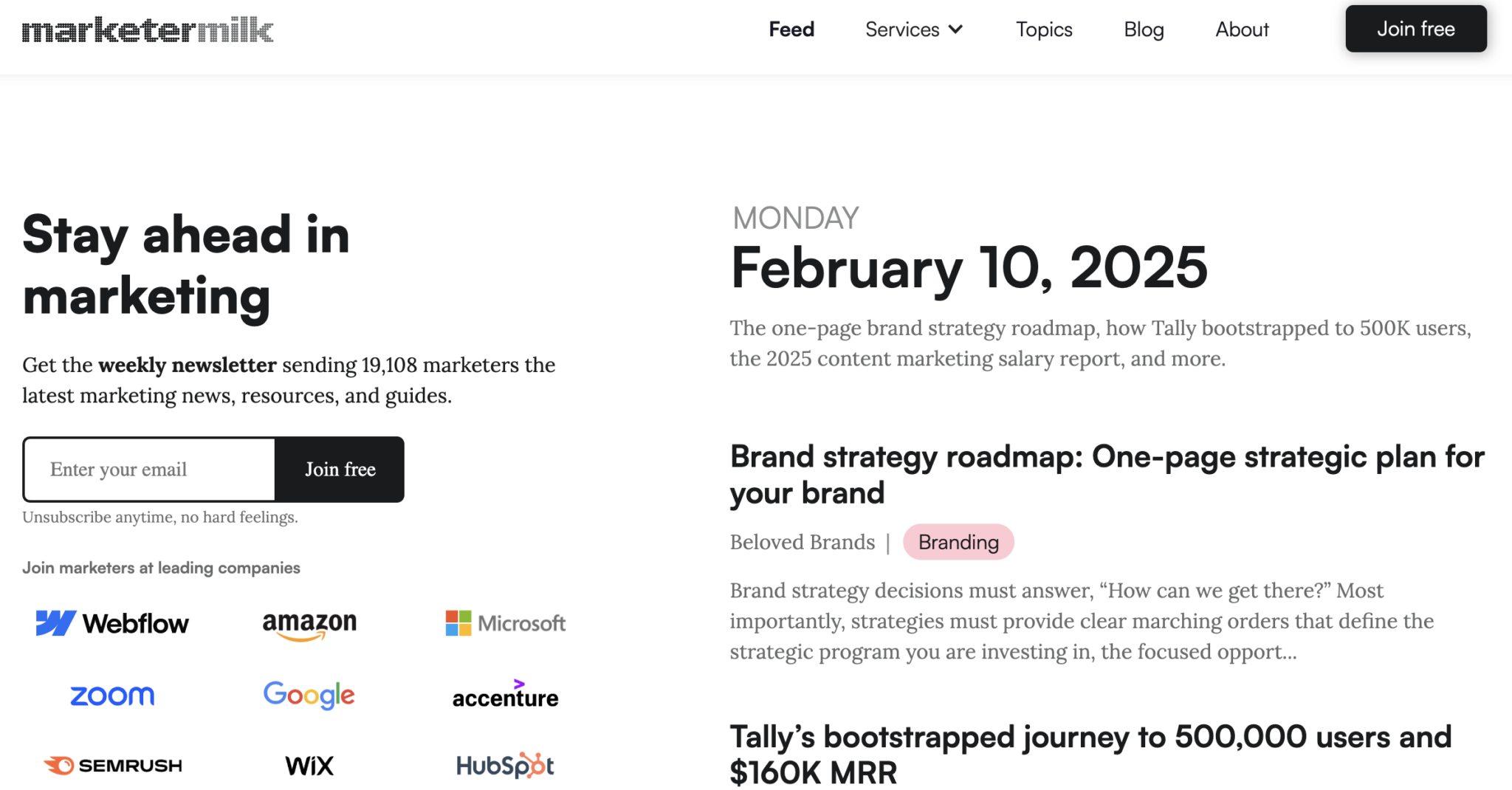Click the Branding category tag
Image resolution: width=1512 pixels, height=790 pixels.
click(958, 542)
